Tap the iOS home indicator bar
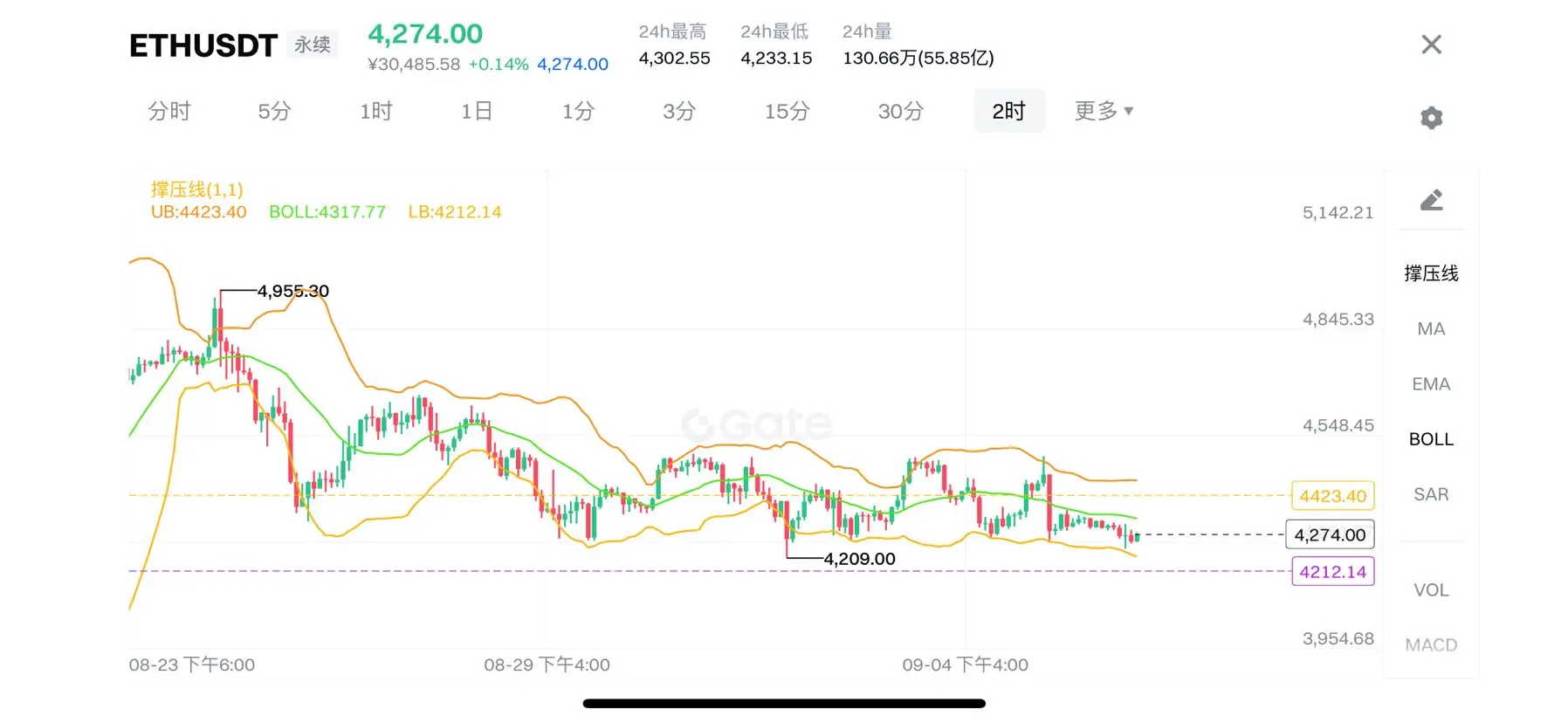 click(784, 703)
